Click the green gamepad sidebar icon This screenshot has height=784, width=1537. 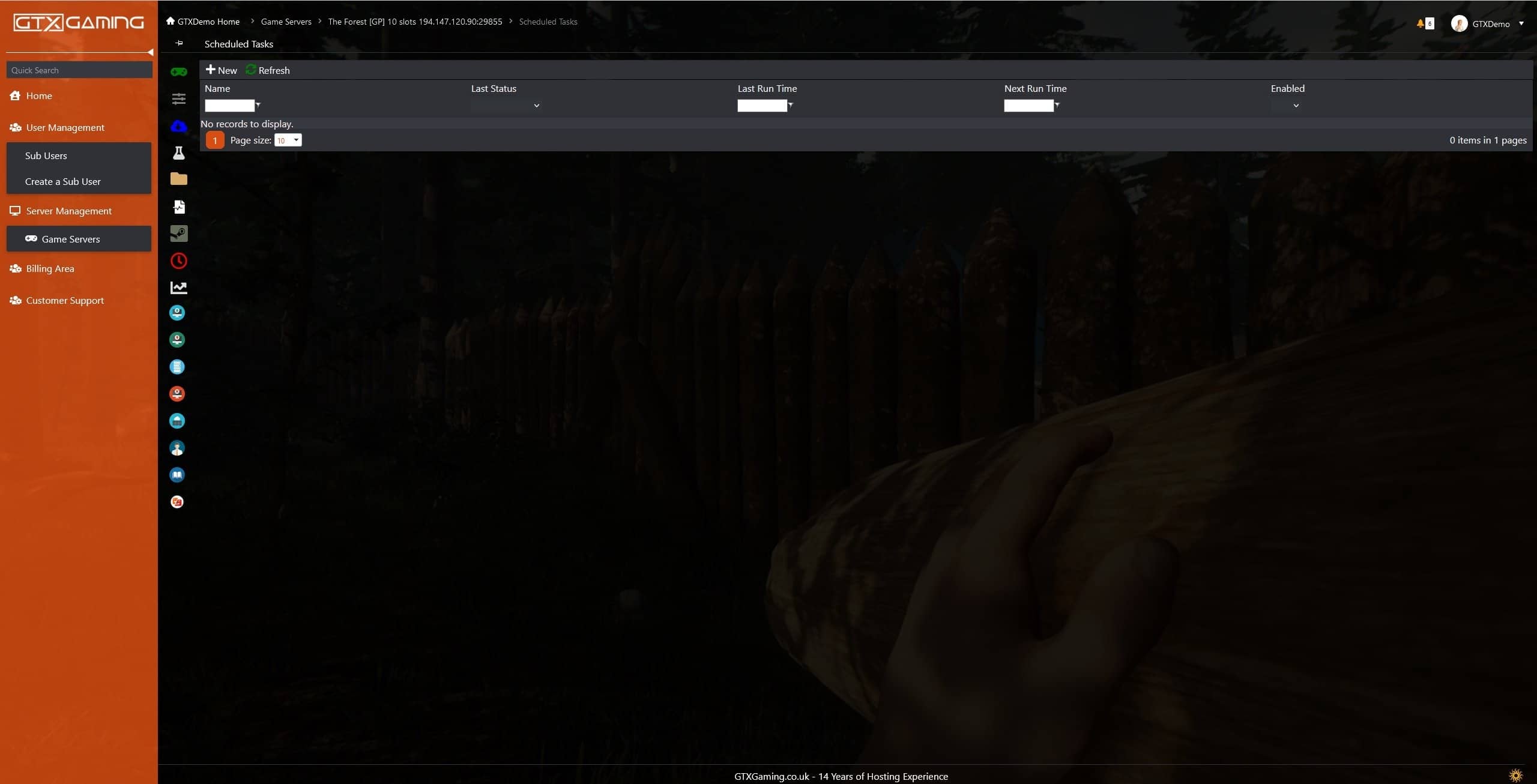click(x=178, y=72)
